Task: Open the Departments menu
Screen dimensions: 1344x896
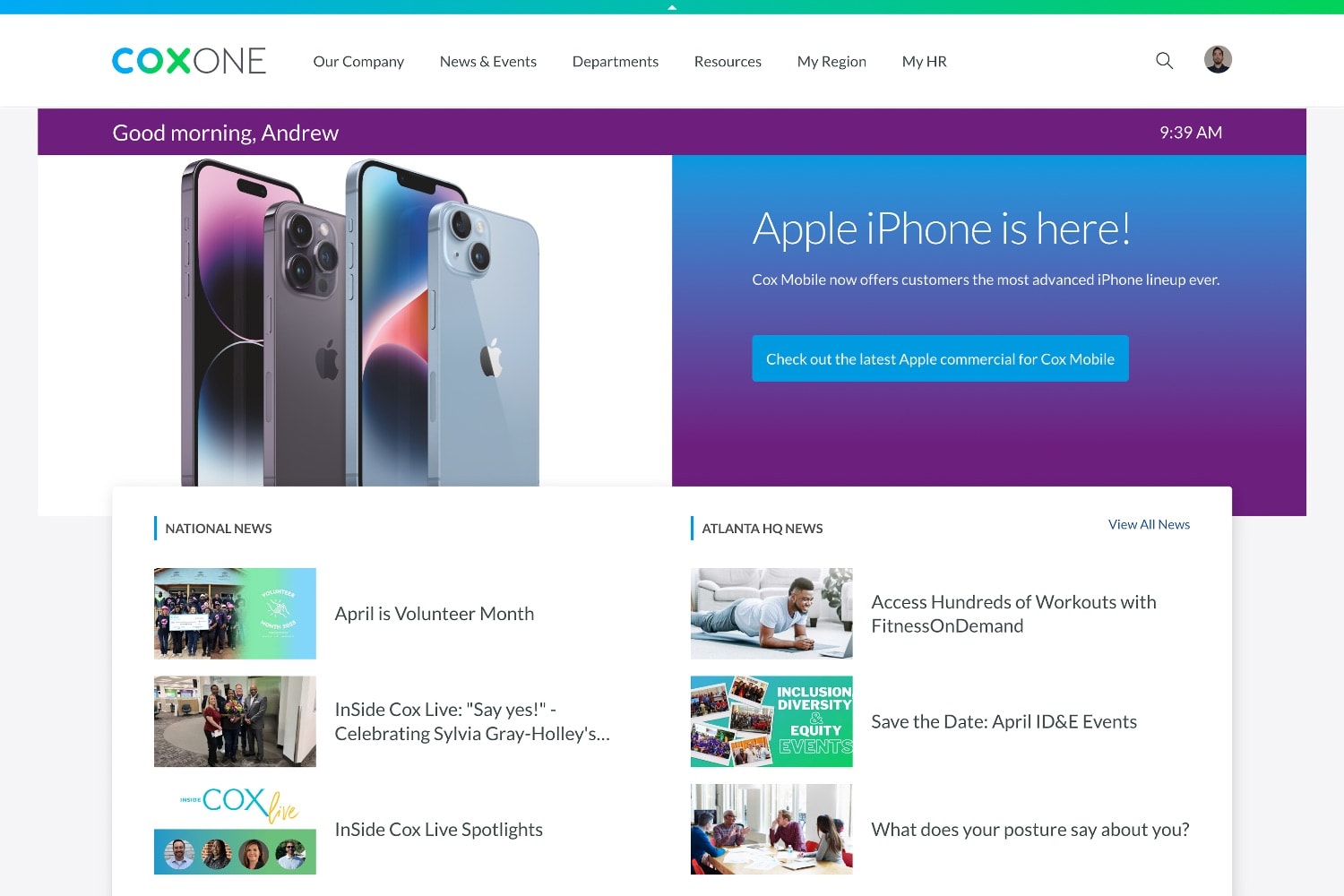Action: [x=616, y=62]
